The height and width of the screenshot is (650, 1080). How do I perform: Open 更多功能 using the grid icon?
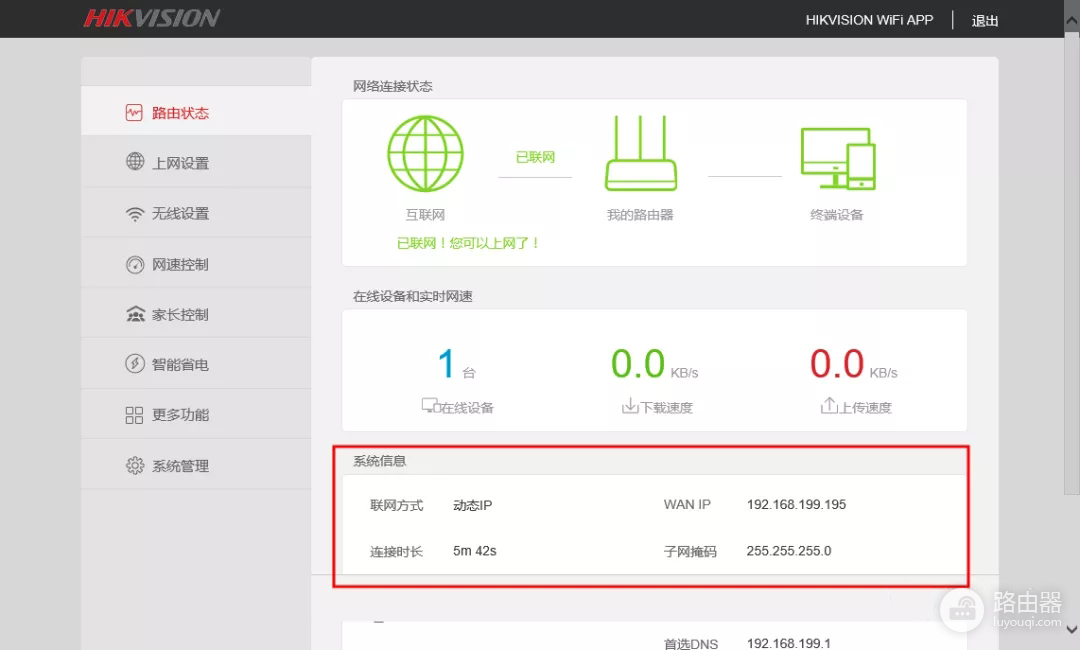point(135,413)
